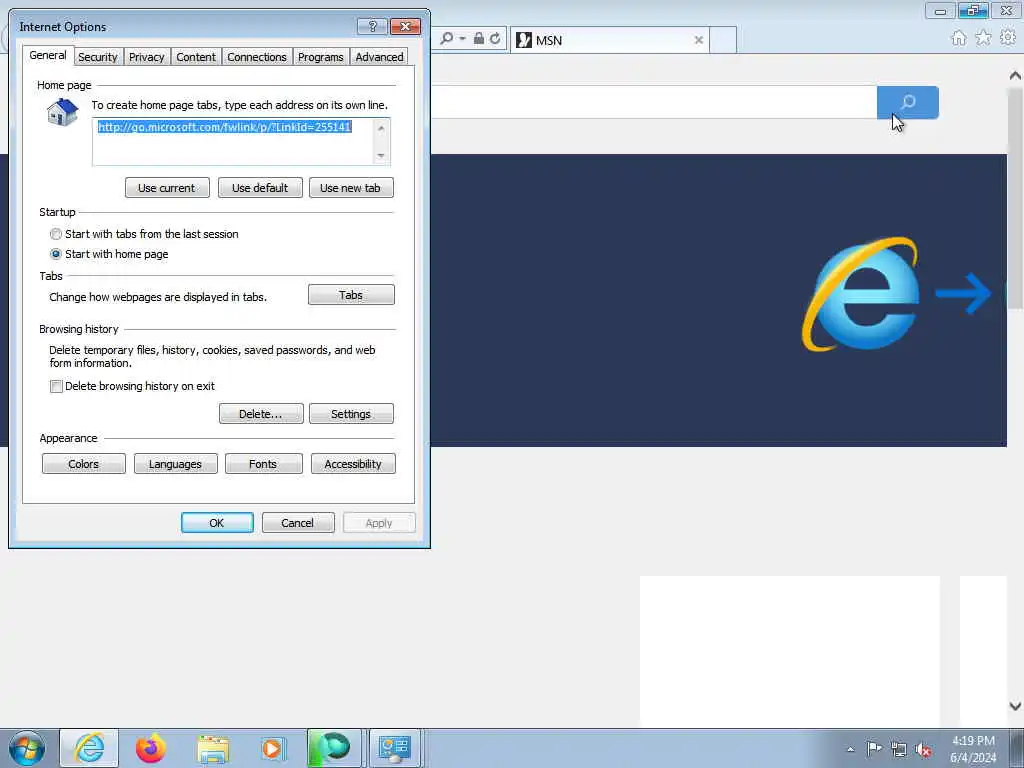Open the address bar search dropdown arrow
Image resolution: width=1024 pixels, height=768 pixels.
pos(462,39)
